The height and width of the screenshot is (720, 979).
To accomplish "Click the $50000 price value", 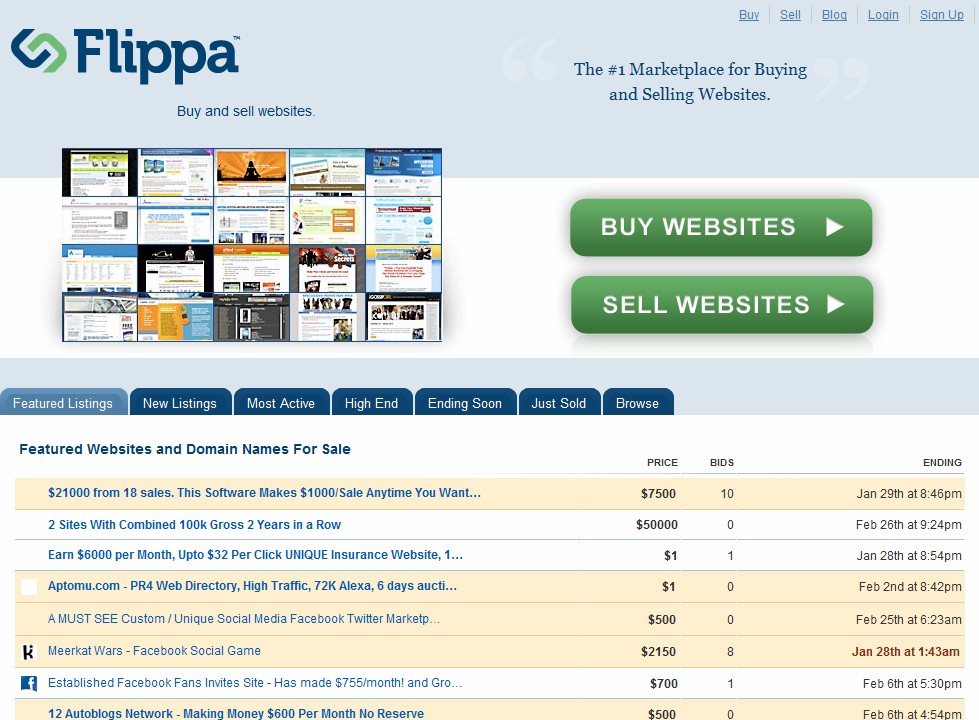I will click(657, 525).
